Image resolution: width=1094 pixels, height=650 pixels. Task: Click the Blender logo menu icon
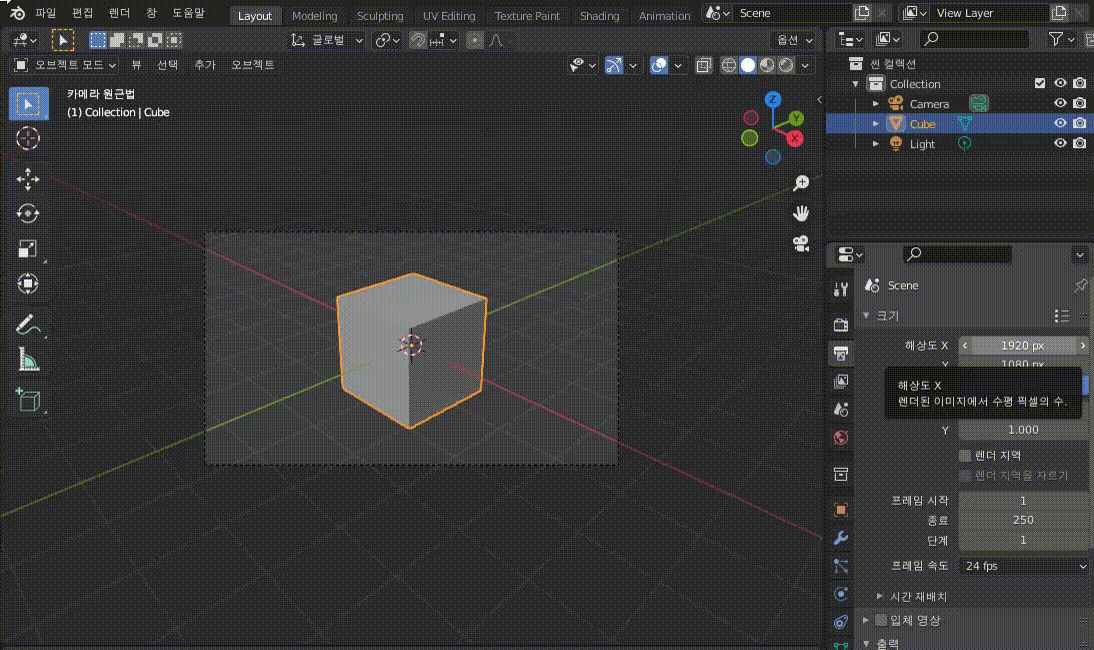(17, 13)
